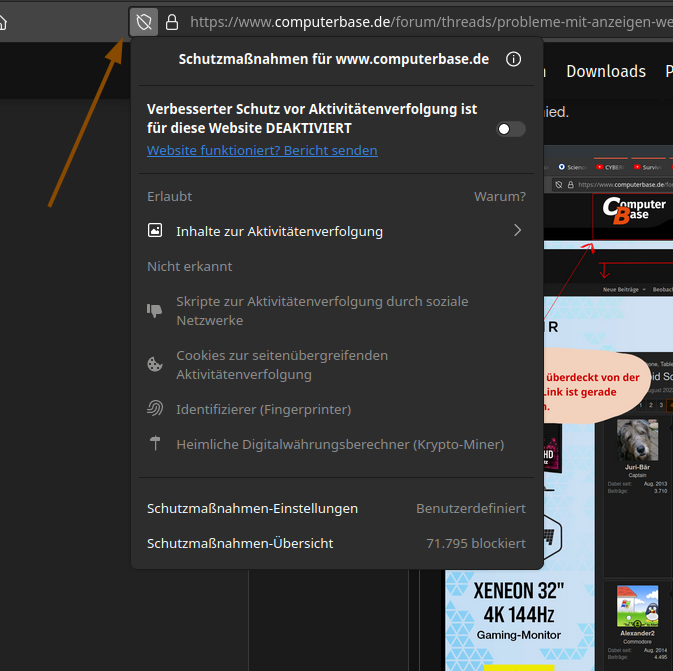This screenshot has width=673, height=671.
Task: Click 'Cookies zur seitenübergreifenden Aktivitätenverfolgung' text
Action: point(282,365)
